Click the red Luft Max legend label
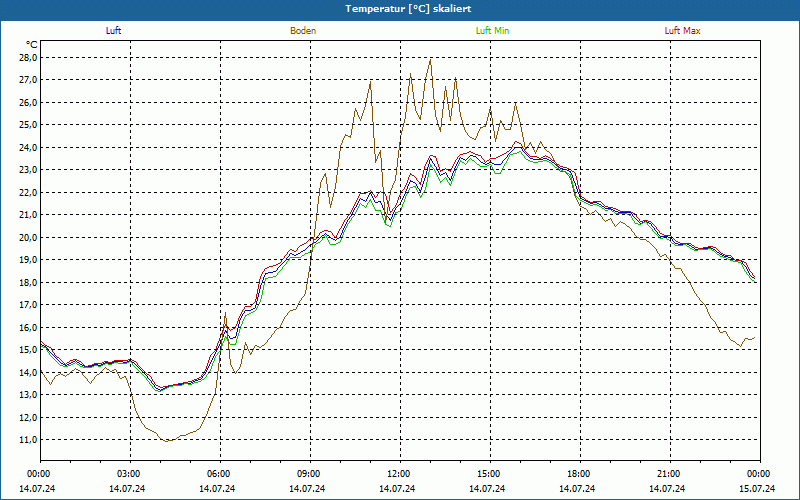The width and height of the screenshot is (800, 500). pos(682,31)
